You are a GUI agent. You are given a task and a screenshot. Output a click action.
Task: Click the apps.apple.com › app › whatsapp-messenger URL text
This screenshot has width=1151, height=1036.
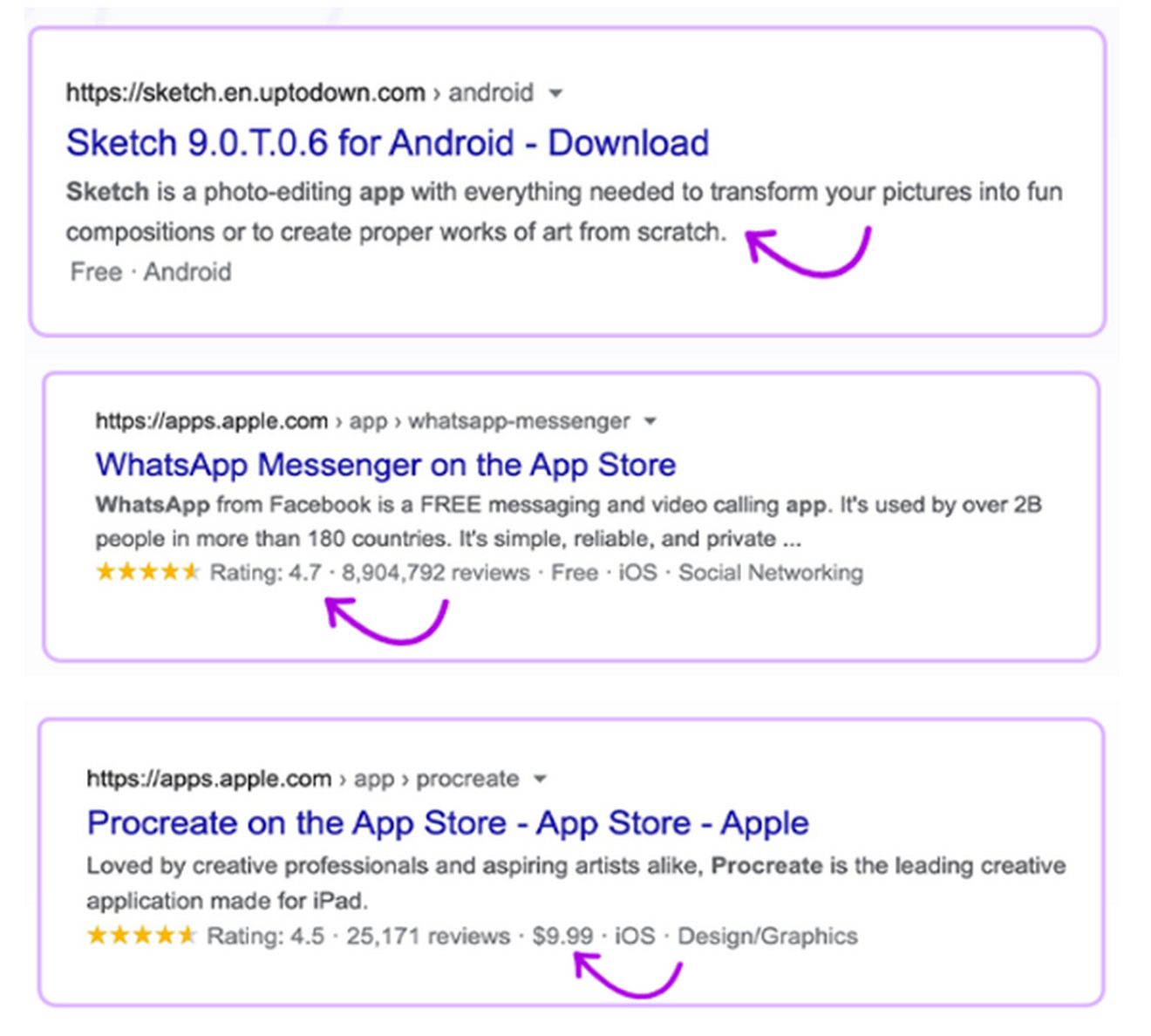tap(362, 421)
